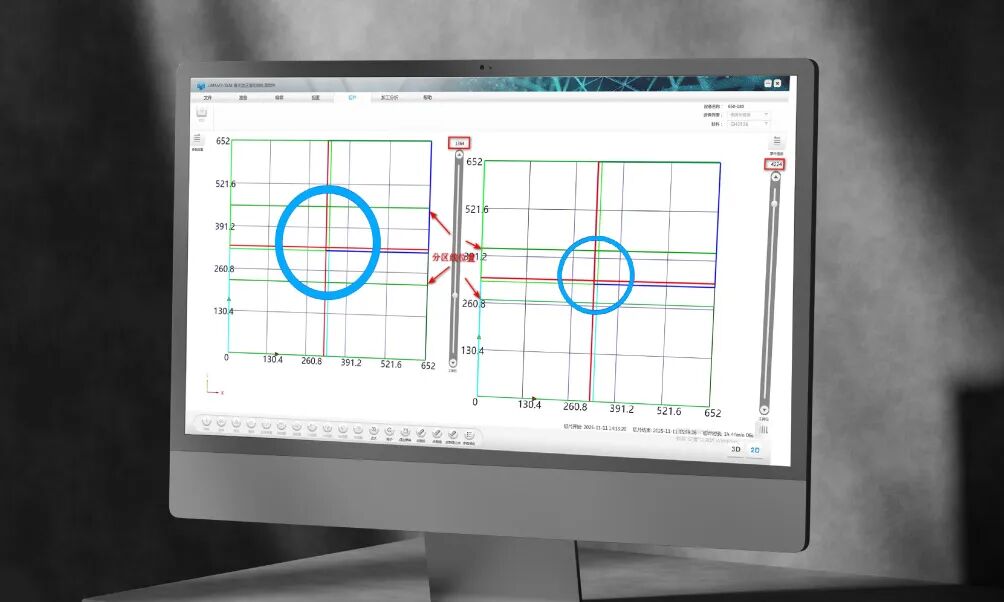This screenshot has width=1004, height=602.
Task: Select the highlighted blue active menu tab
Action: (352, 97)
